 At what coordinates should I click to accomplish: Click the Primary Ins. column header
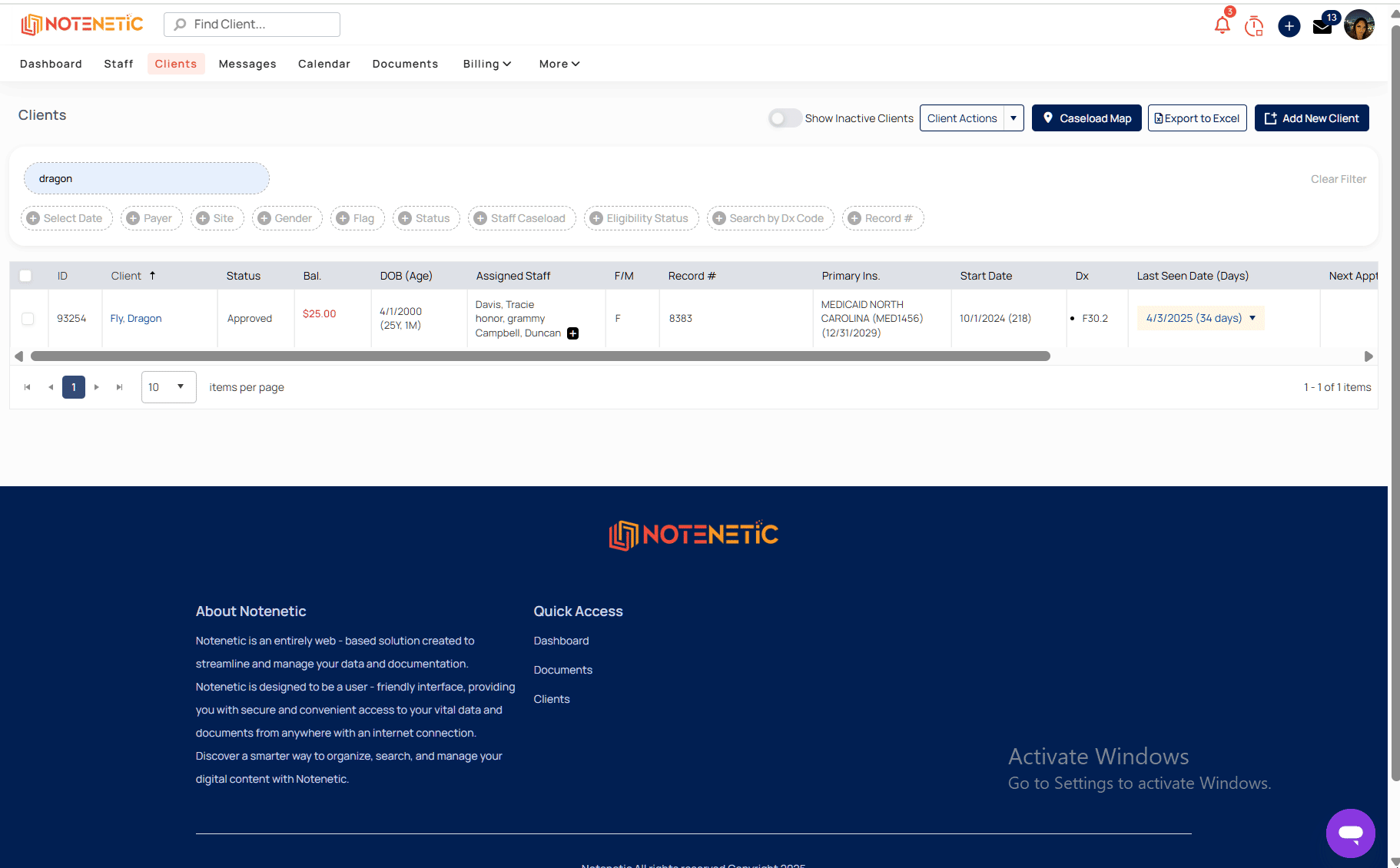[851, 276]
